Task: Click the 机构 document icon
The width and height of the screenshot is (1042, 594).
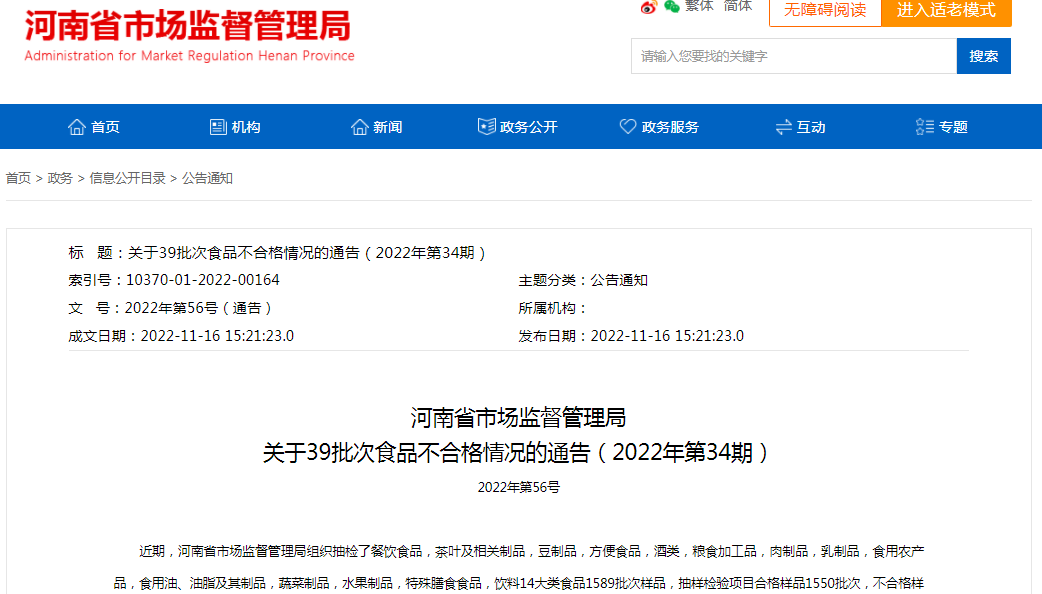Action: tap(218, 126)
